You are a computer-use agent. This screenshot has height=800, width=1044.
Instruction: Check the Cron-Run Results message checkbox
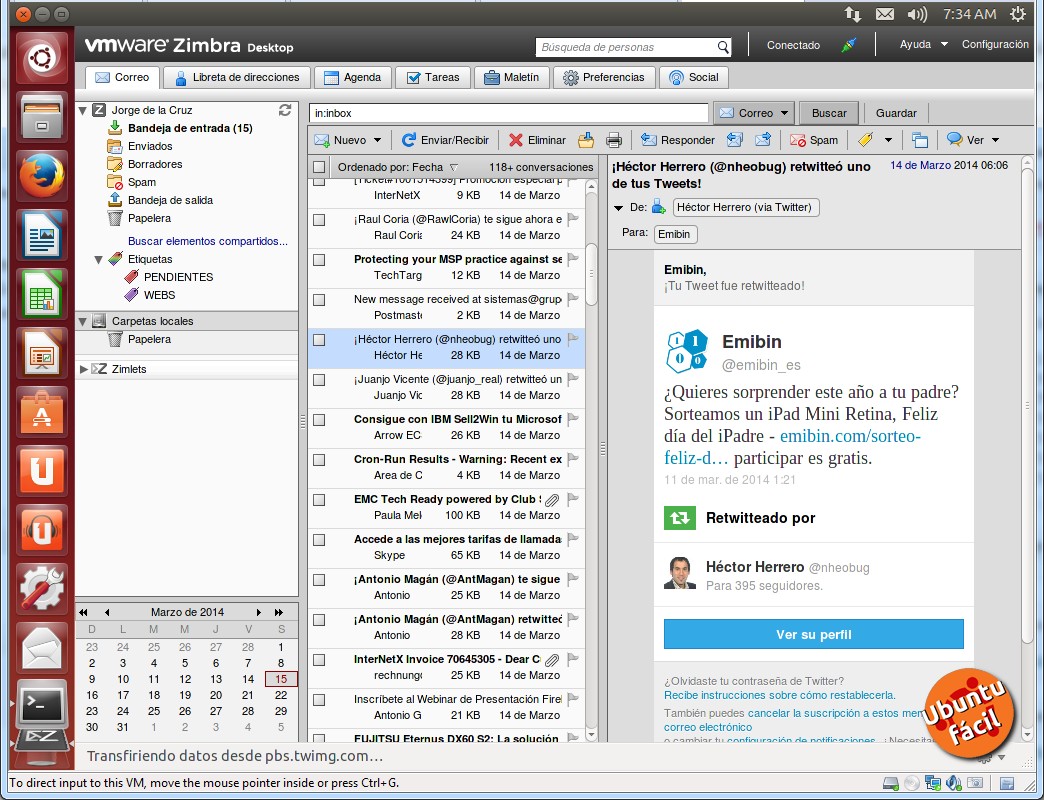tap(319, 459)
